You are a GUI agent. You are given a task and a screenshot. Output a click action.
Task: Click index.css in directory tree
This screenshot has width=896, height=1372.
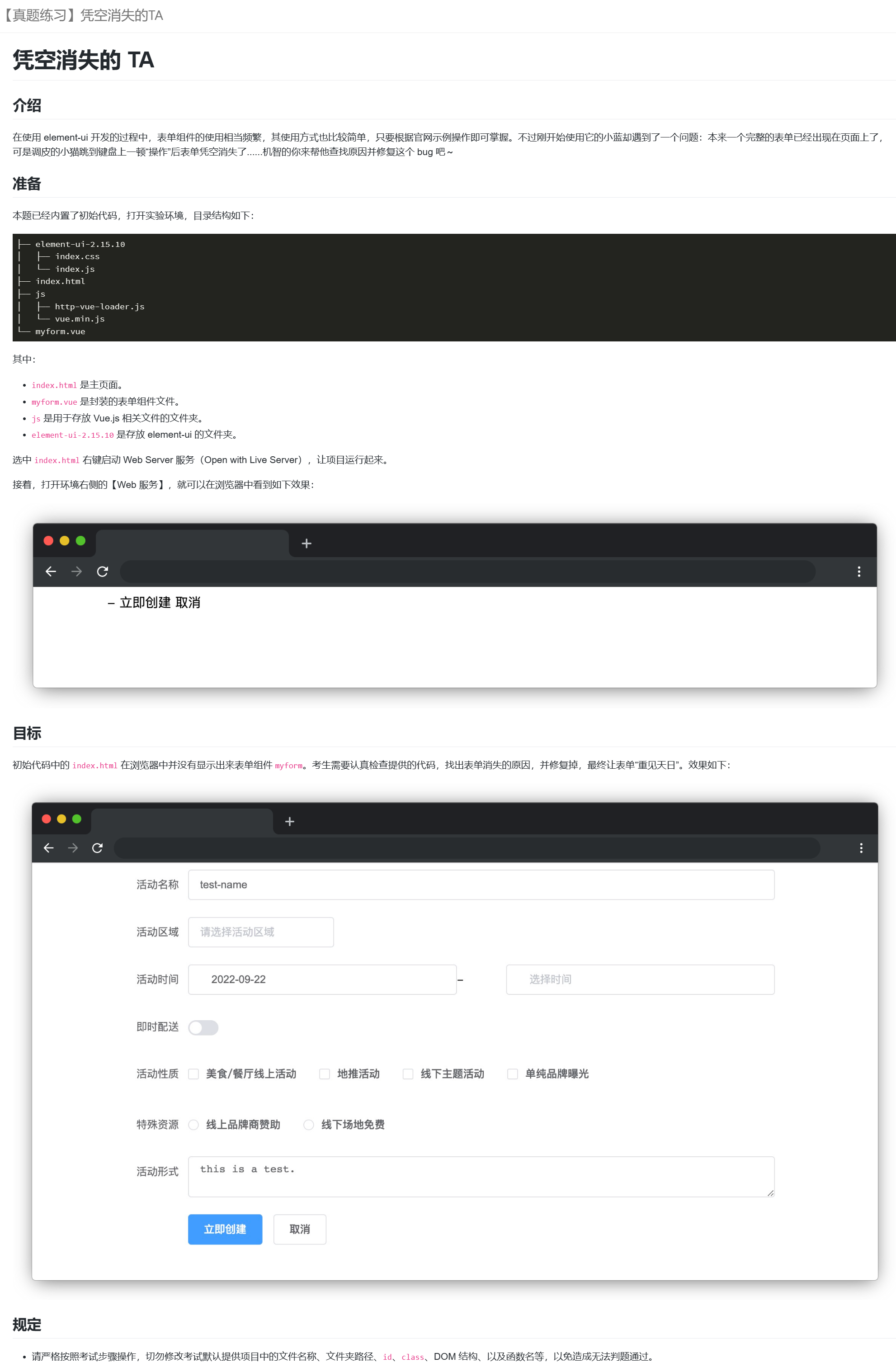(77, 256)
